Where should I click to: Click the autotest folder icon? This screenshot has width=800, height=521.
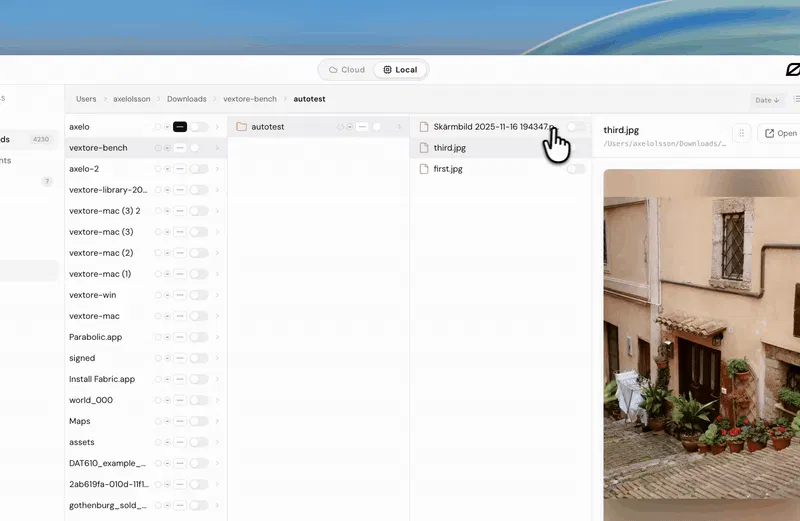point(241,127)
